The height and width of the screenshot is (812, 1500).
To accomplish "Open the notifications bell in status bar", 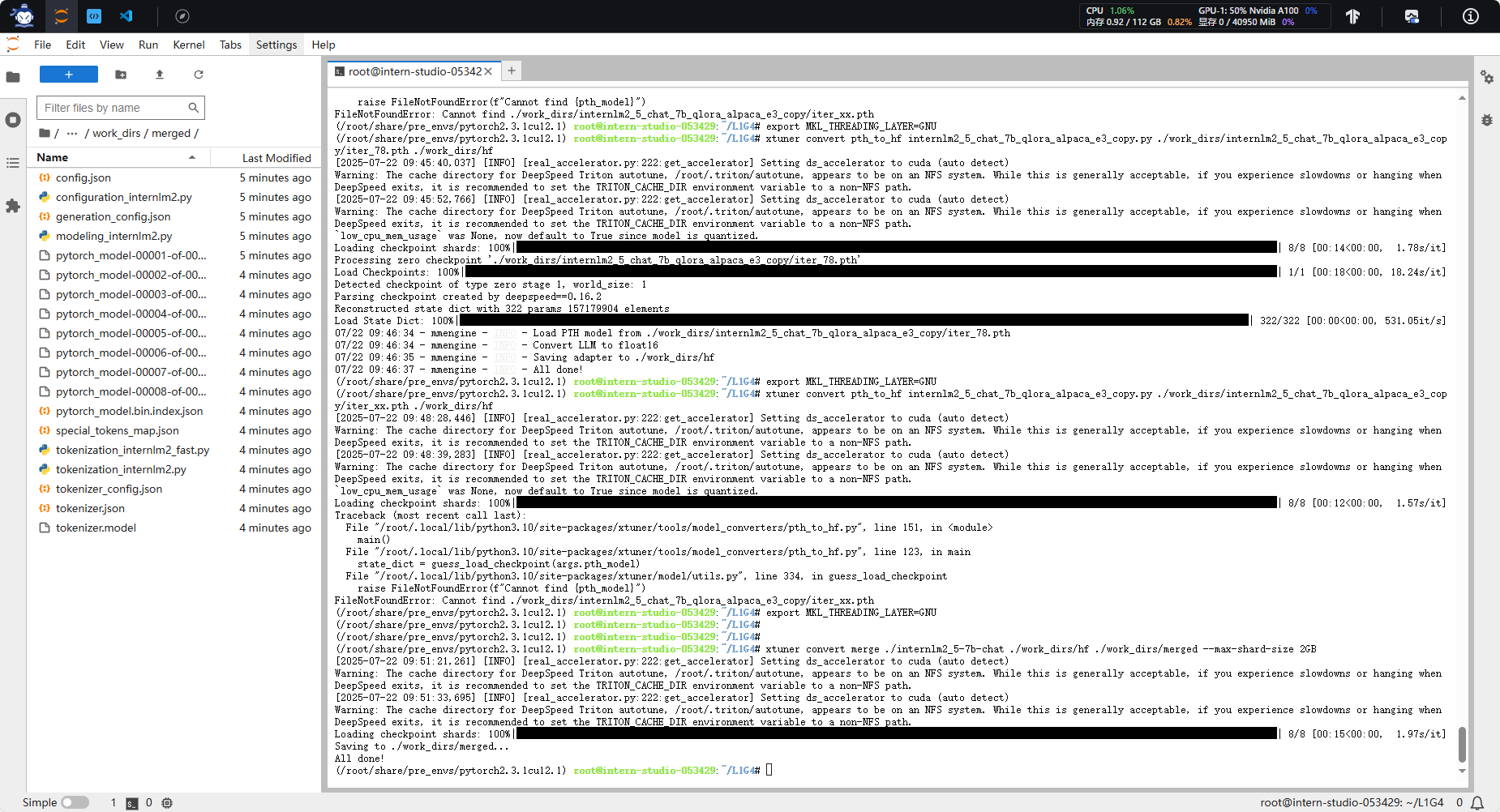I will (x=1477, y=803).
